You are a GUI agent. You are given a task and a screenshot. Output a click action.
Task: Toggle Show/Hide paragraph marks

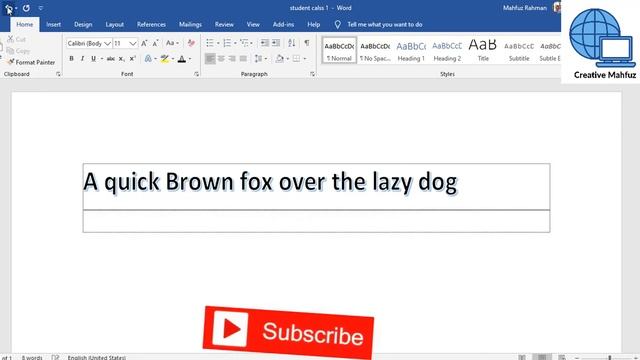[x=307, y=43]
